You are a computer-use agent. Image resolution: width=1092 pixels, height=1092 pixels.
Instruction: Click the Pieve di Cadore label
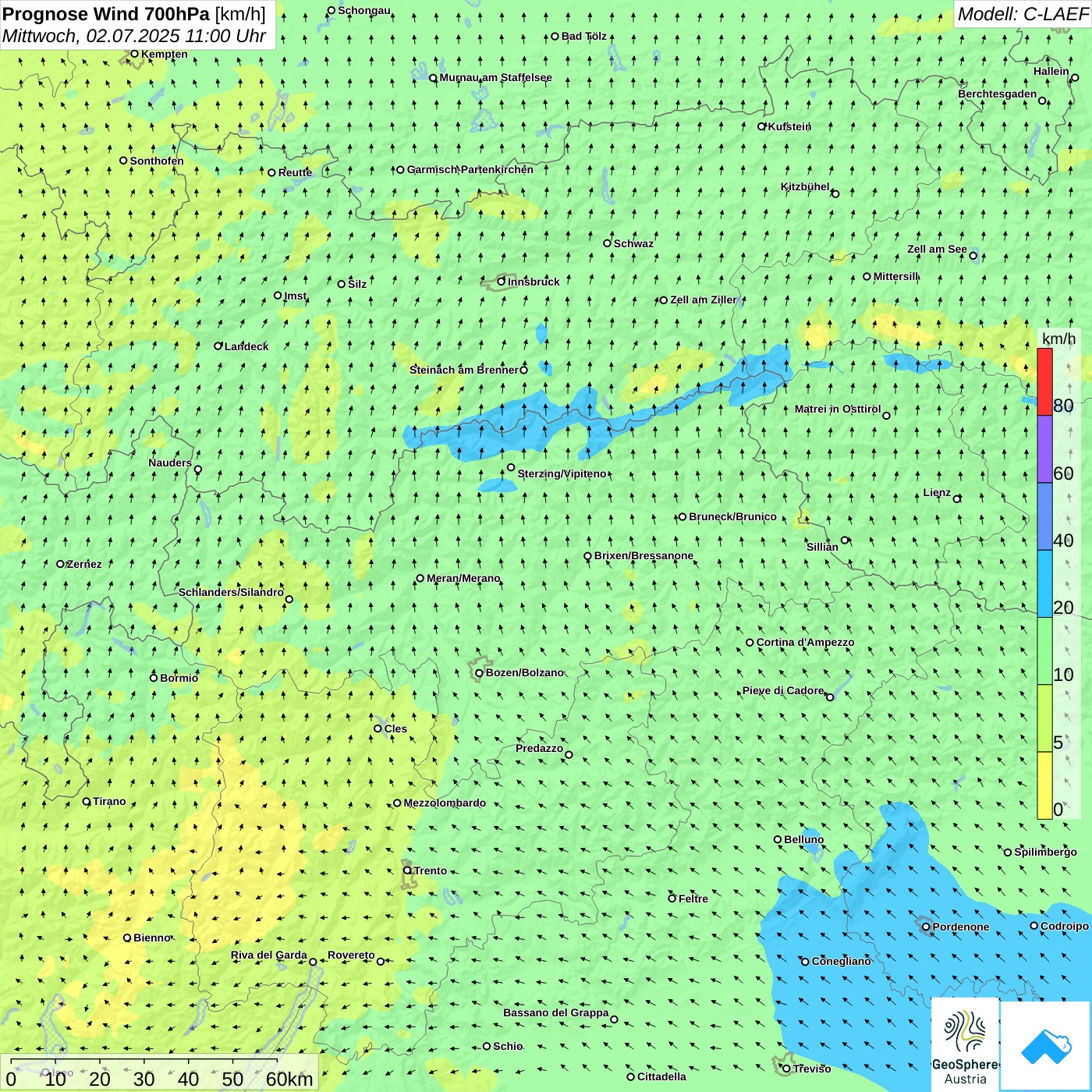(x=783, y=690)
